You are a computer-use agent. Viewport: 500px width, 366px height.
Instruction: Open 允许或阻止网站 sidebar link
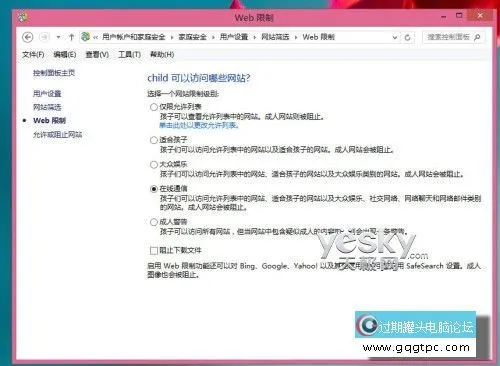(57, 135)
